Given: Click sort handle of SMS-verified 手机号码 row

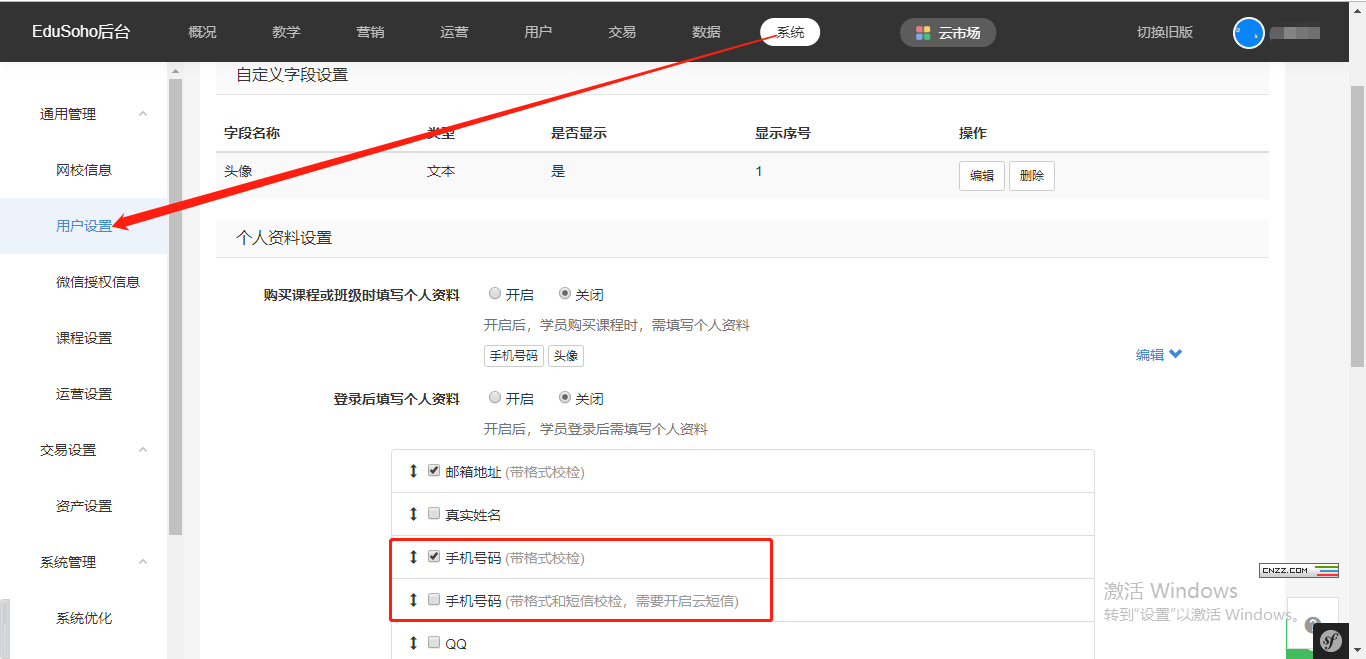Looking at the screenshot, I should click(413, 600).
